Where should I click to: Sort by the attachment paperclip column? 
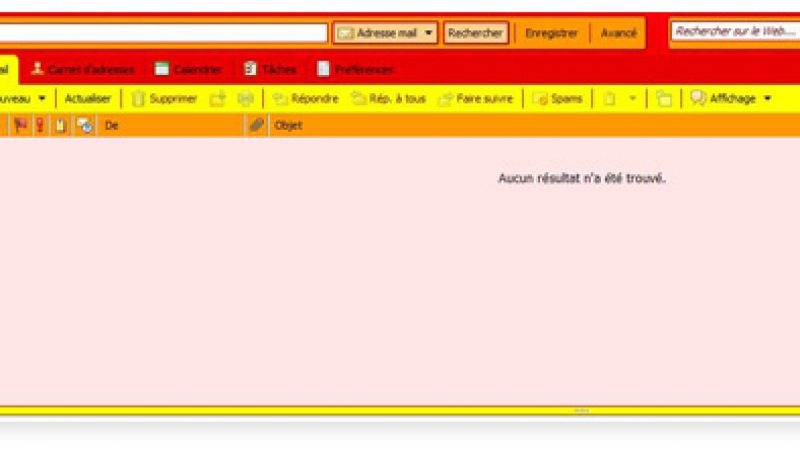257,125
